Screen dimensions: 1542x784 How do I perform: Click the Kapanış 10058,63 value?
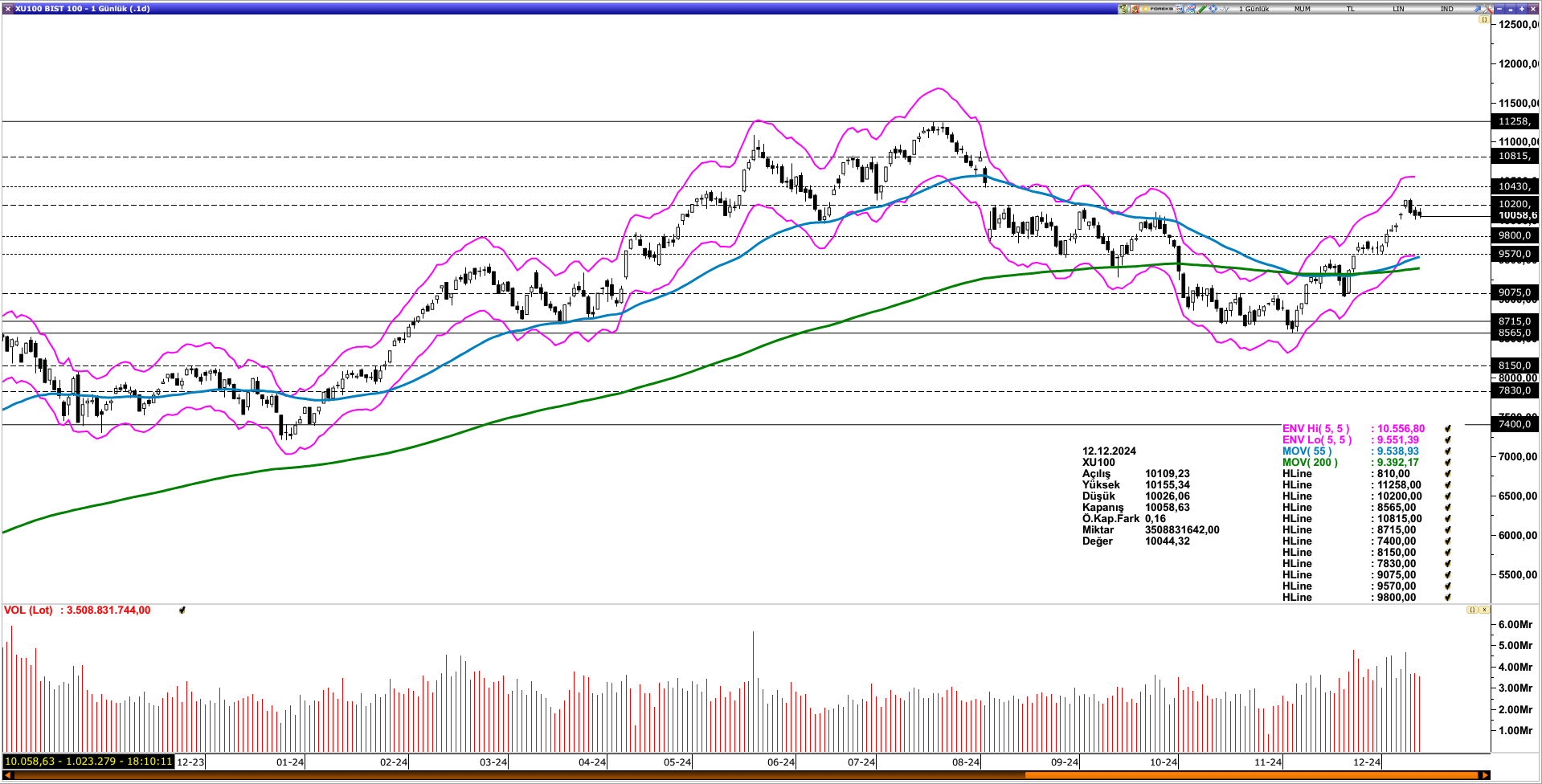pyautogui.click(x=1168, y=508)
